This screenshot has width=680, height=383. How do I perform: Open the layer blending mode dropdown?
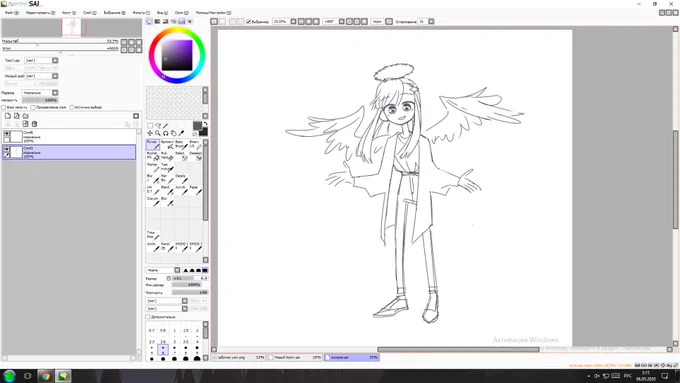pyautogui.click(x=55, y=93)
